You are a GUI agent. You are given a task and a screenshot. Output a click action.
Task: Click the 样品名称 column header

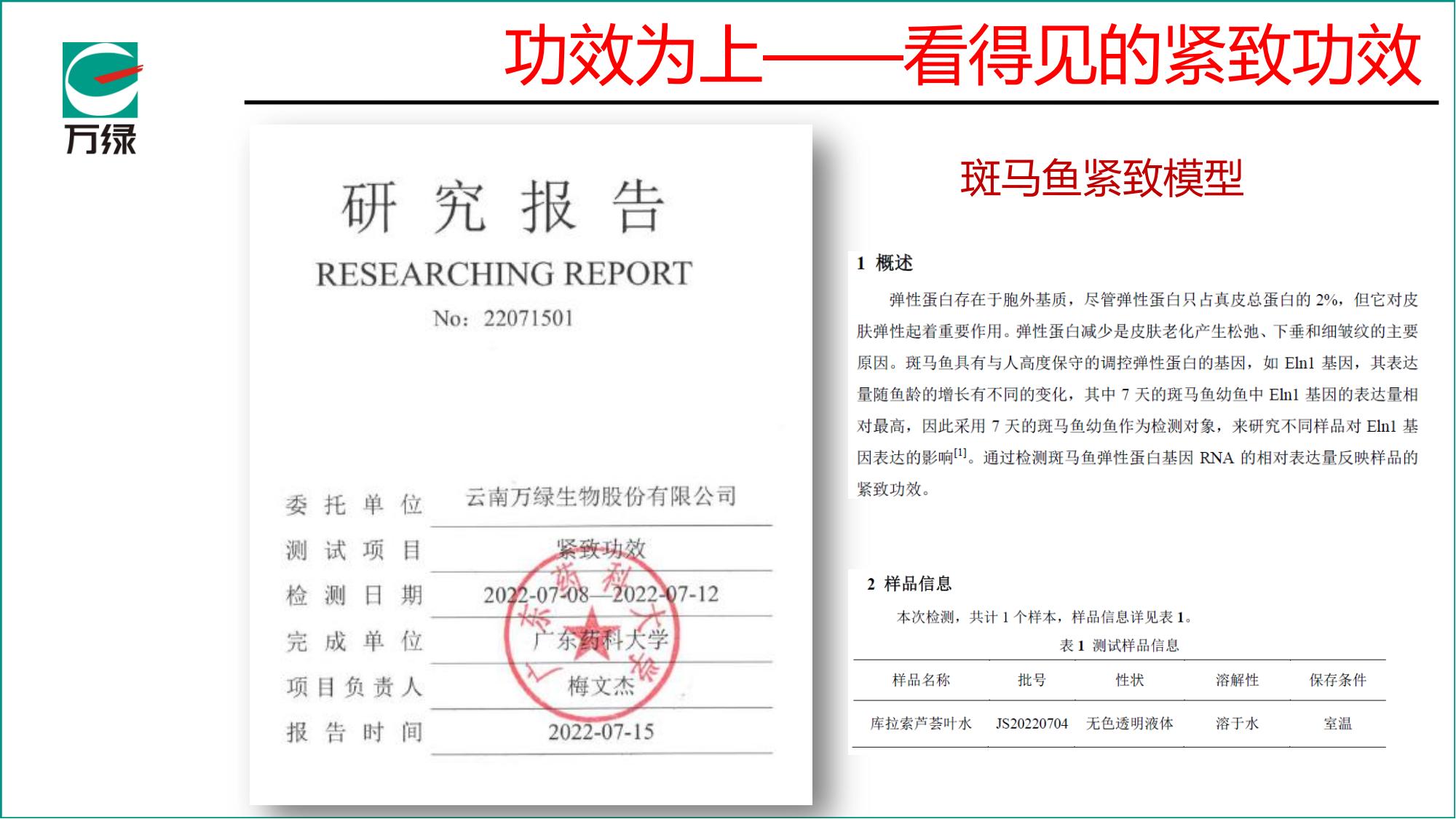click(x=921, y=680)
